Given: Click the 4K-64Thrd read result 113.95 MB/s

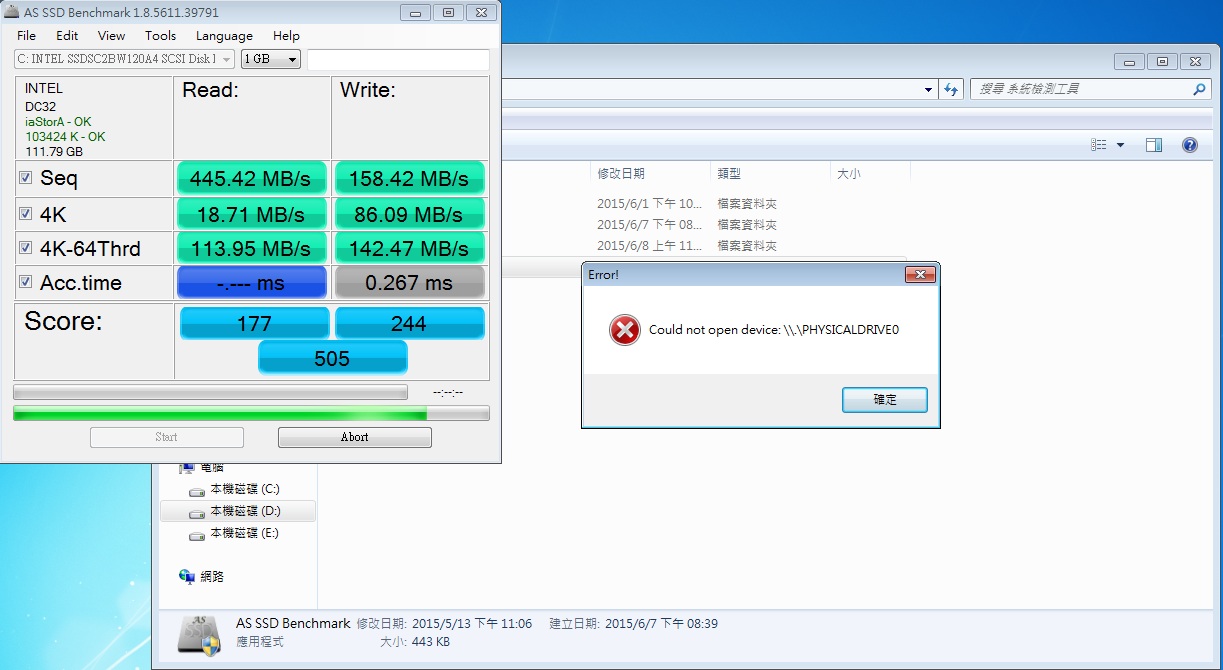Looking at the screenshot, I should [x=252, y=248].
